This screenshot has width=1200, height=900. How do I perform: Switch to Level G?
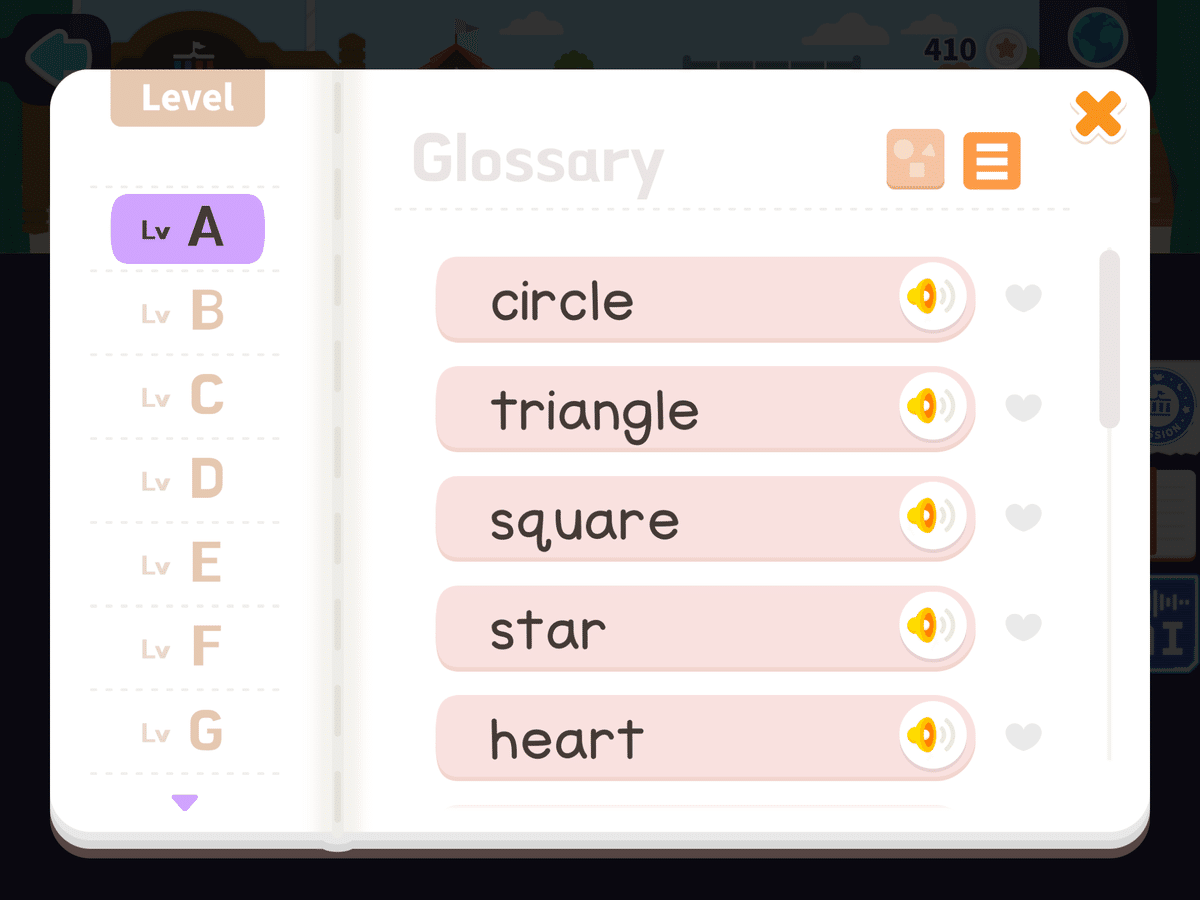(x=185, y=733)
